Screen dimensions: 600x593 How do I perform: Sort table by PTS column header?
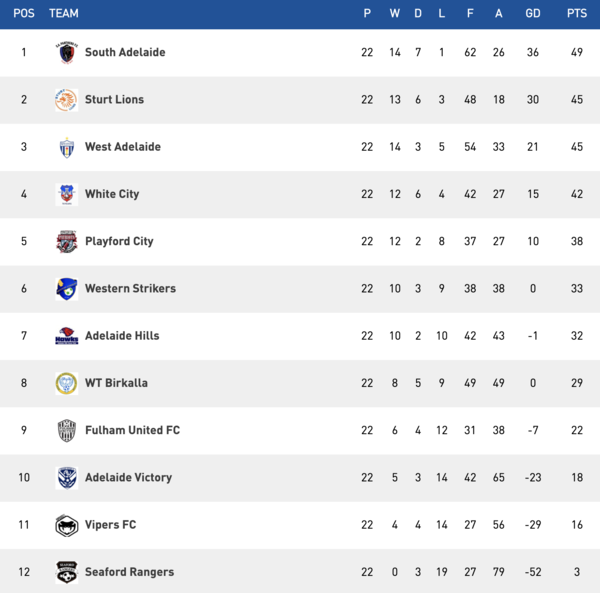point(577,14)
